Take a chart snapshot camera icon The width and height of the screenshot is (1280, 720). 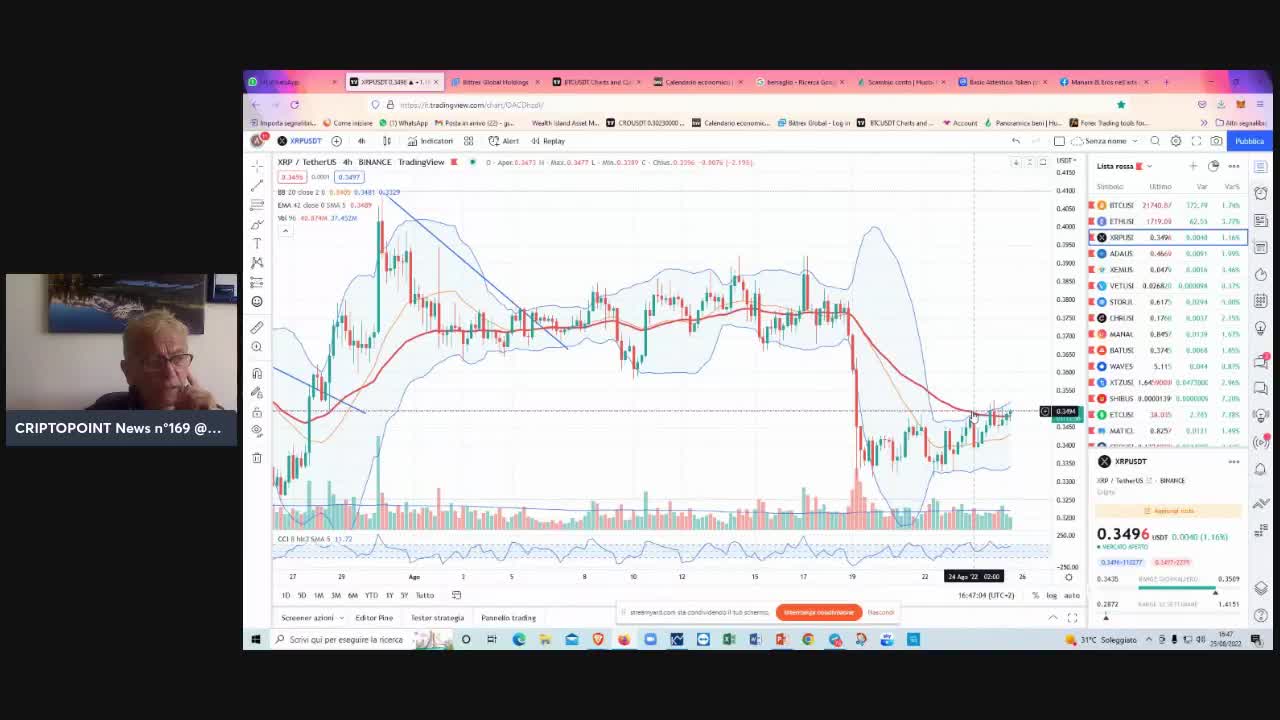coord(1216,141)
